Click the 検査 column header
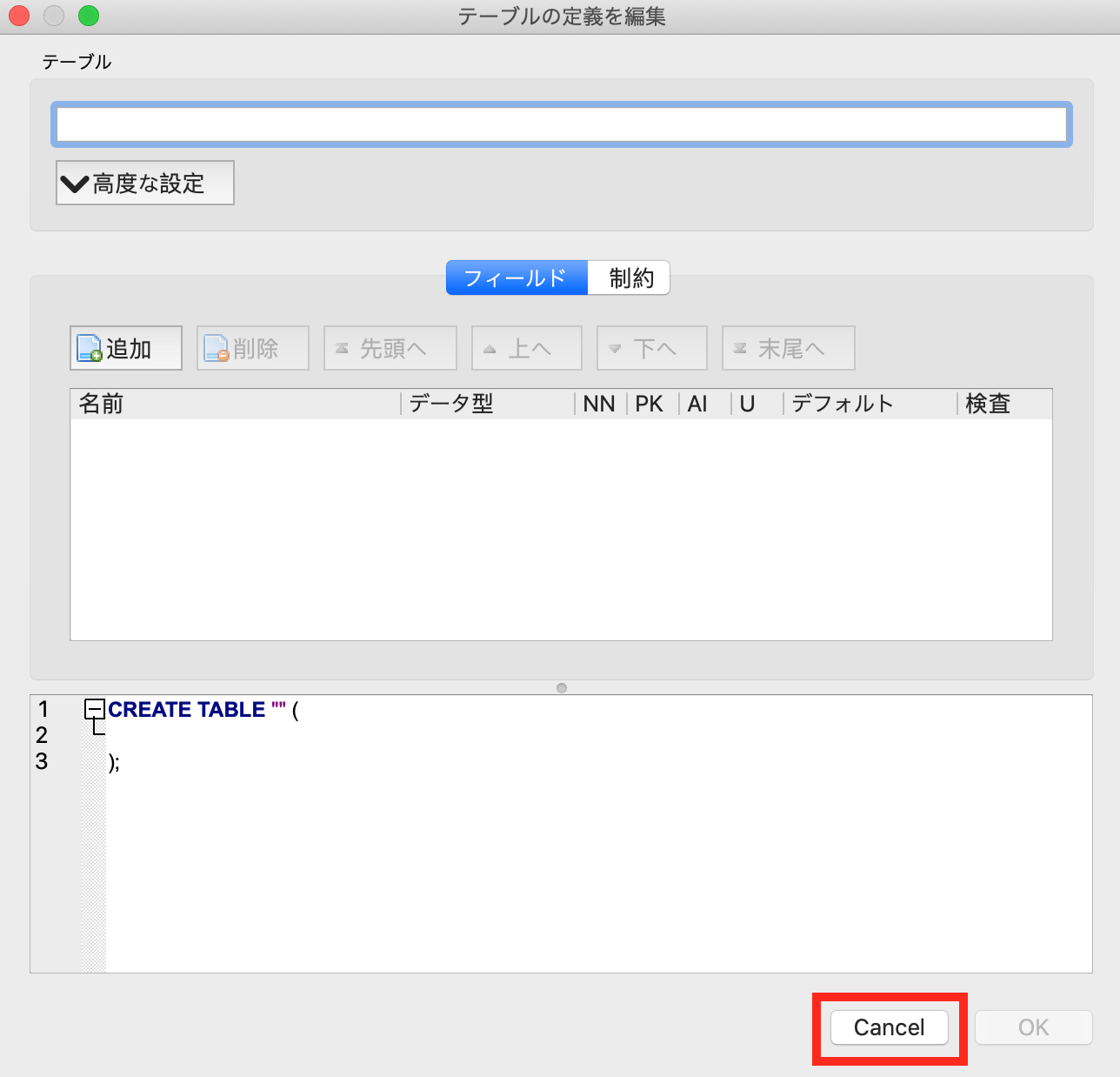 (1005, 404)
